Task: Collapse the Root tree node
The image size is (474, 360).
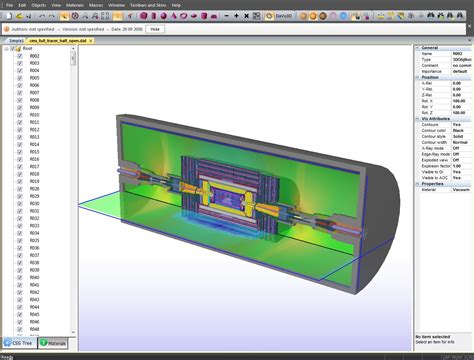Action: pyautogui.click(x=6, y=49)
